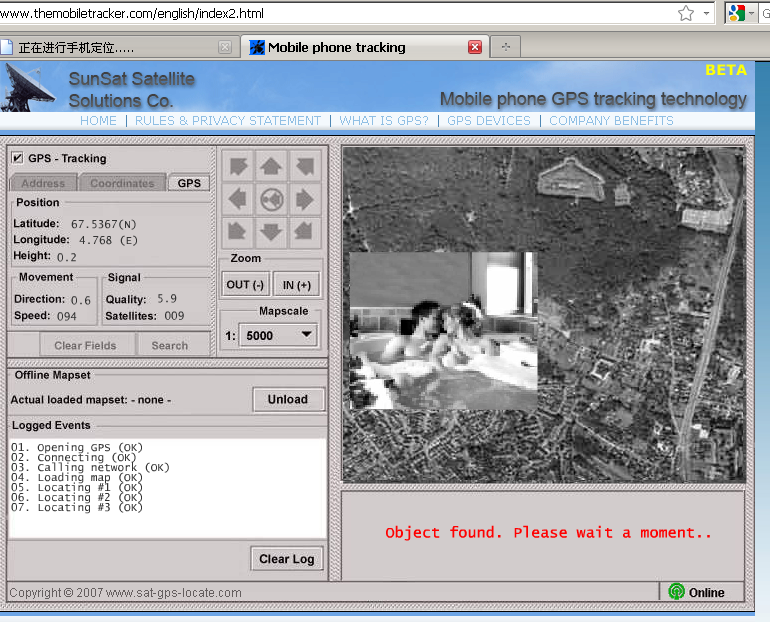Click the yellow BETA label
The height and width of the screenshot is (622, 770).
(x=726, y=70)
